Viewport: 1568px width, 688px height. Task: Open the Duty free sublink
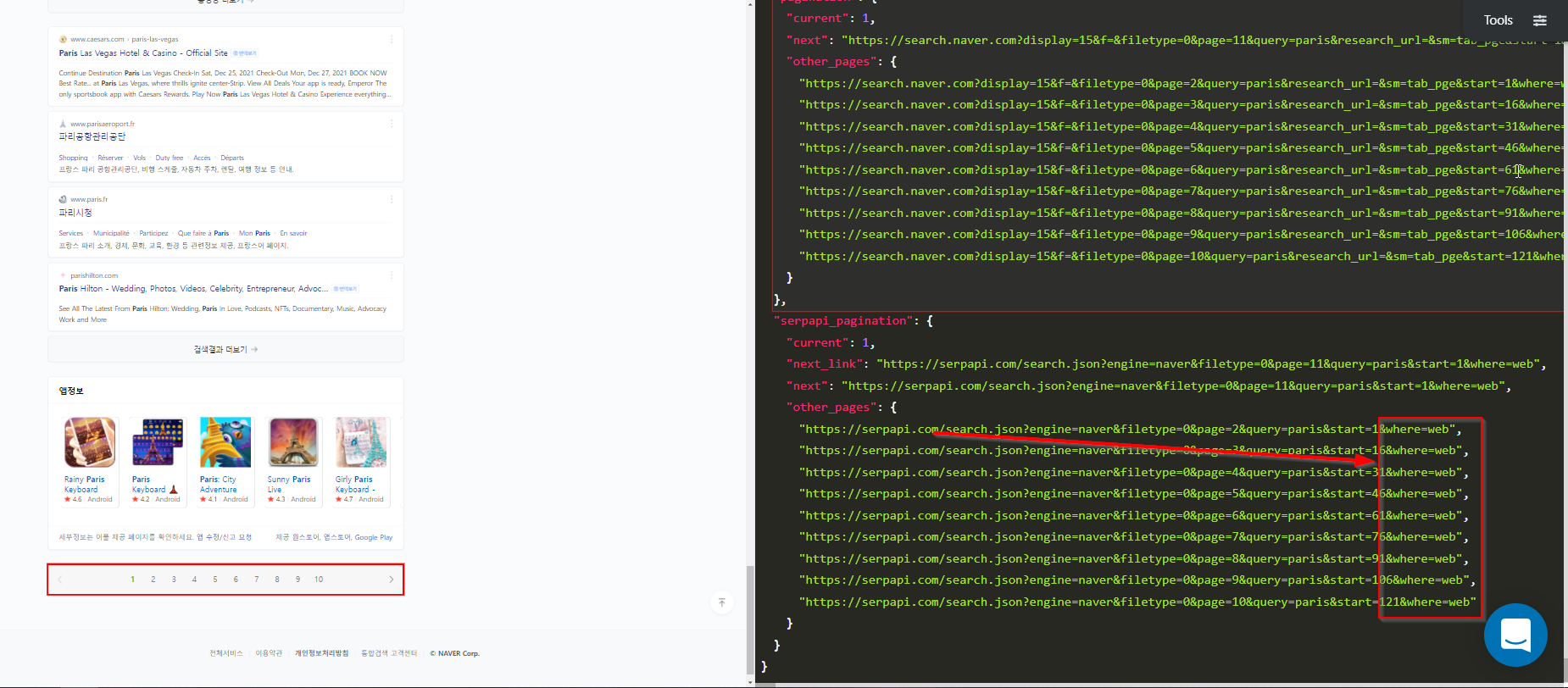(169, 158)
